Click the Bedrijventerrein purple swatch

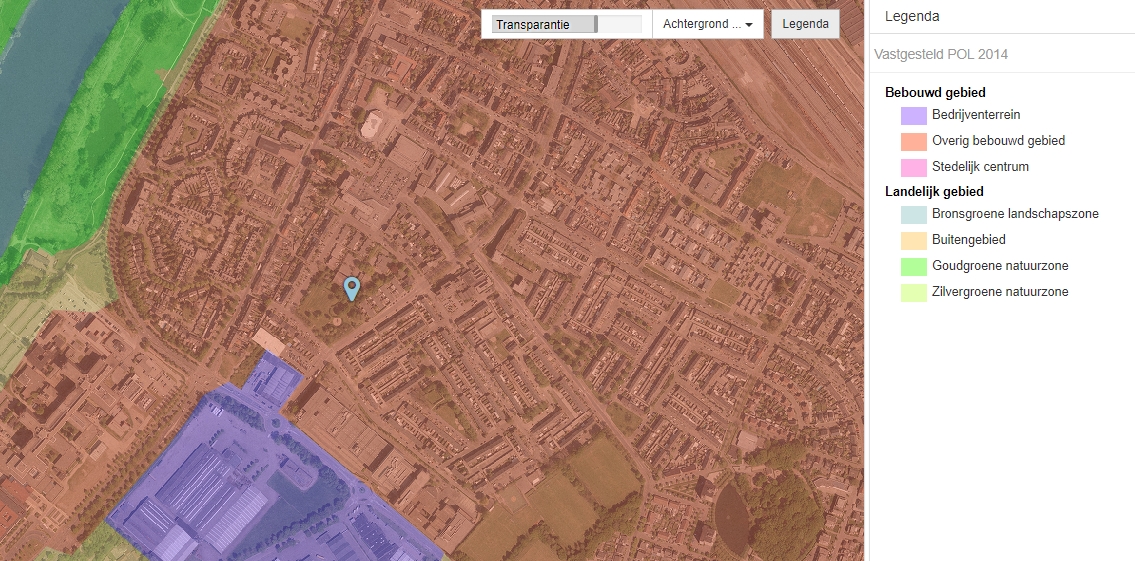(914, 115)
